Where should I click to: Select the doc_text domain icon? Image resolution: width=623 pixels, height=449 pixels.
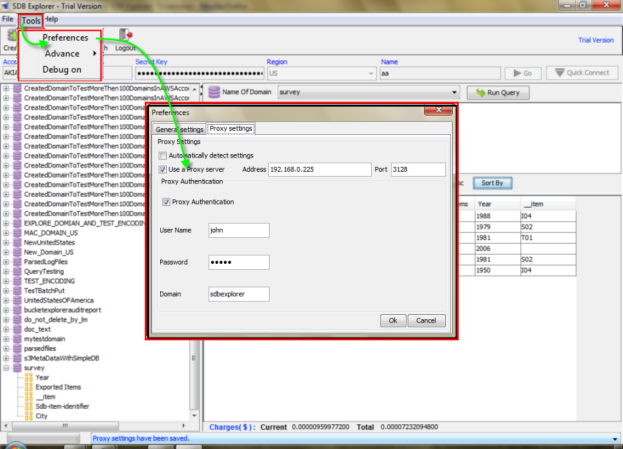click(x=17, y=329)
